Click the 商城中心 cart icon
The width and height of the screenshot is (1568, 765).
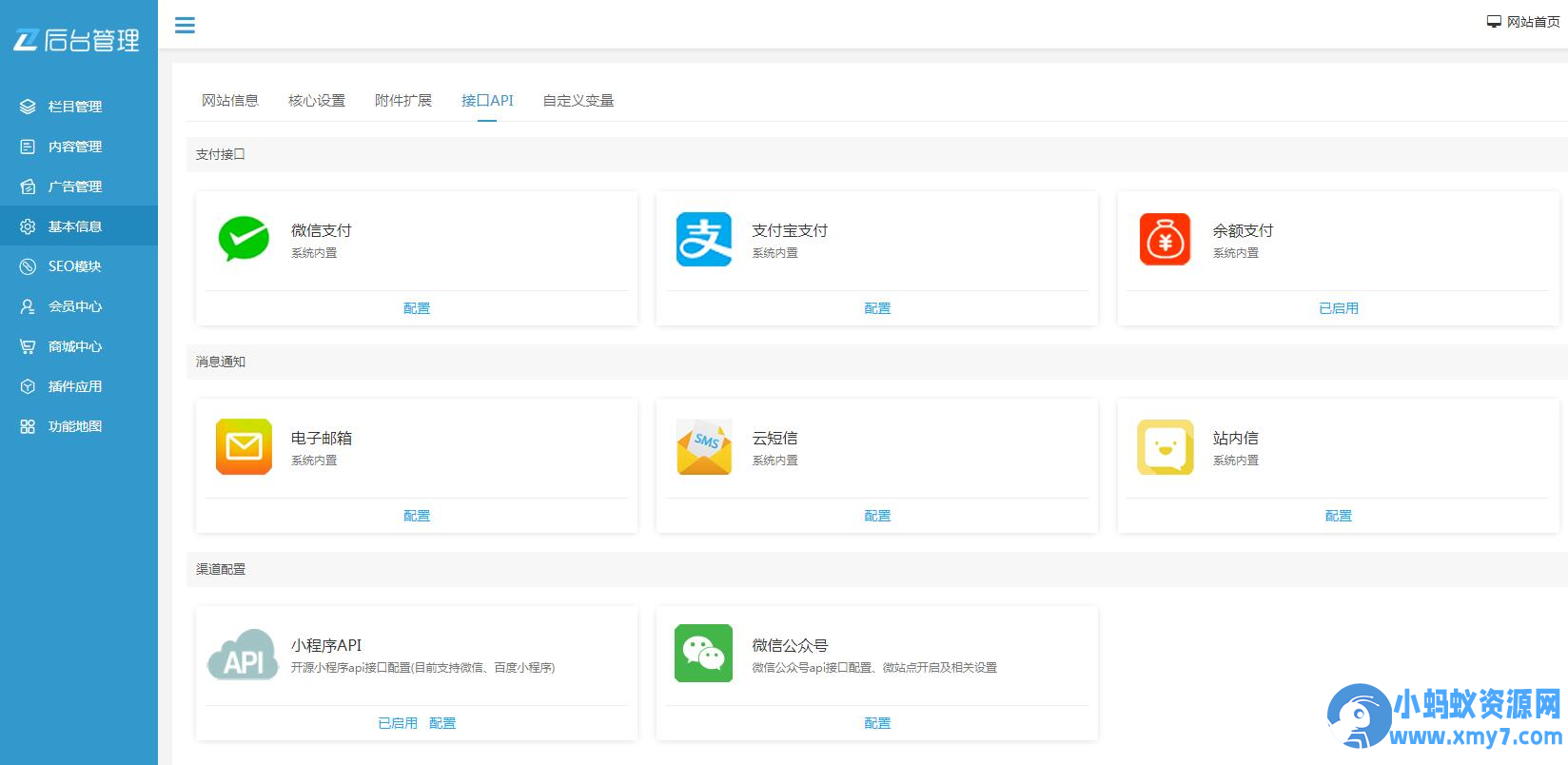pos(28,346)
